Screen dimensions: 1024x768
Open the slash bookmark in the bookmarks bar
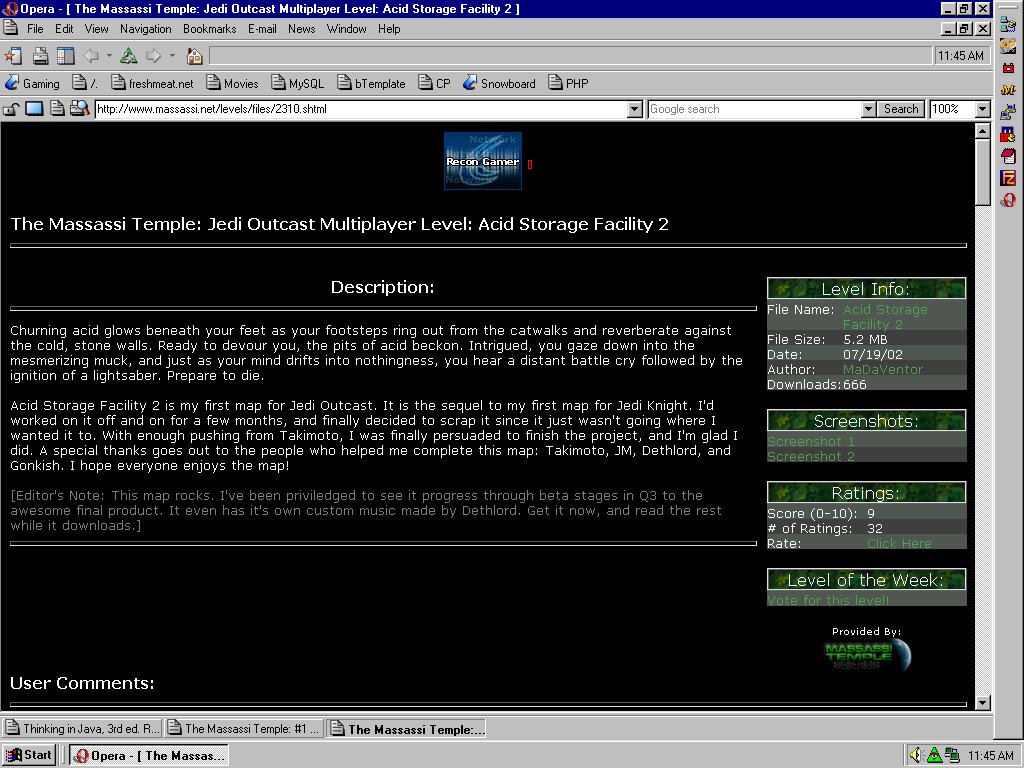pyautogui.click(x=85, y=84)
